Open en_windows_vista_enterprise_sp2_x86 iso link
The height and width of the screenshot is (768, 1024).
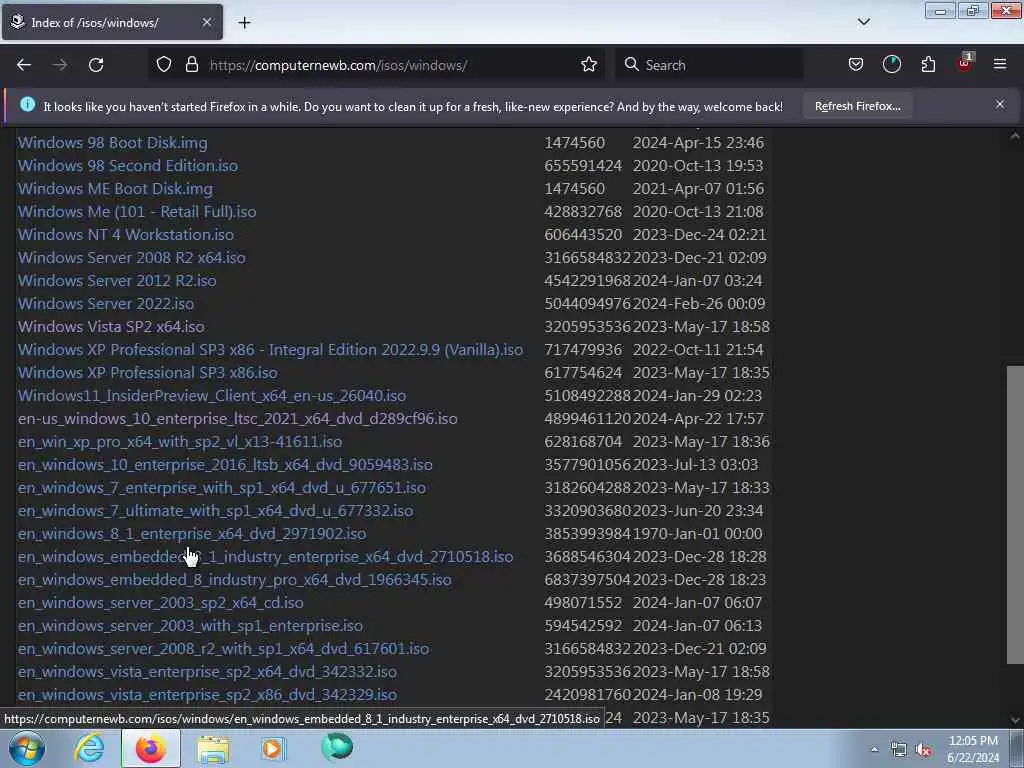207,694
